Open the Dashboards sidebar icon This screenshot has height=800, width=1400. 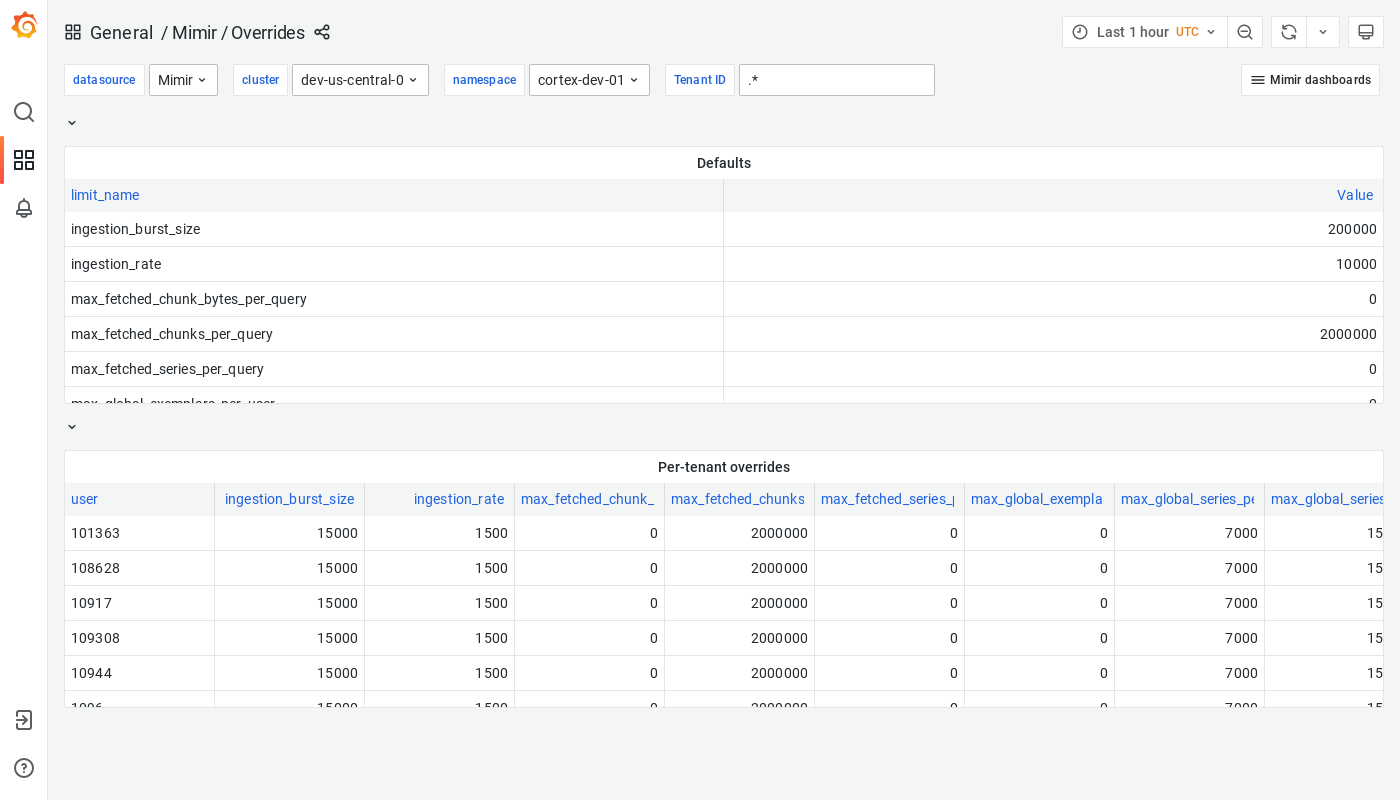pos(24,160)
